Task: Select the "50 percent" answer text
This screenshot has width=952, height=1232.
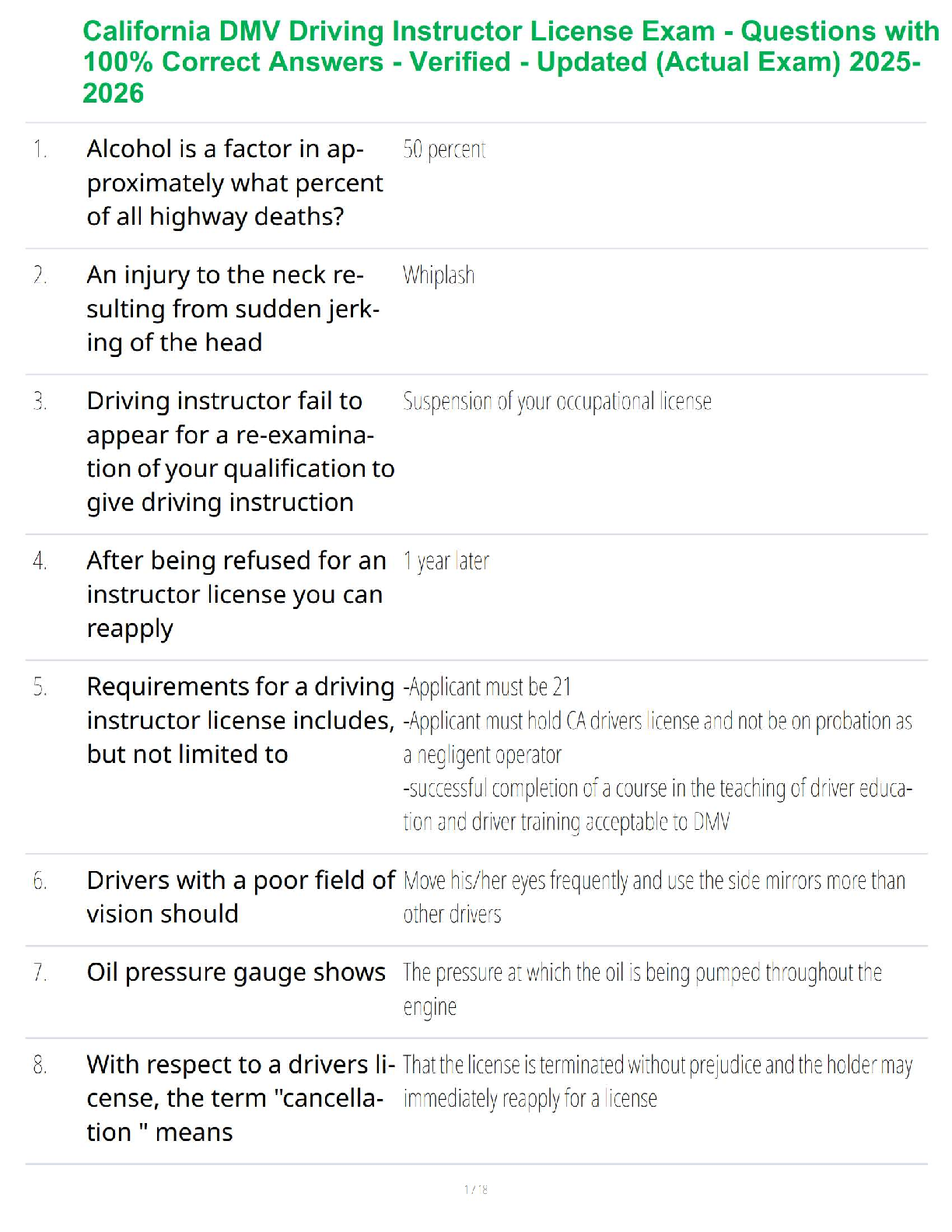Action: click(444, 149)
